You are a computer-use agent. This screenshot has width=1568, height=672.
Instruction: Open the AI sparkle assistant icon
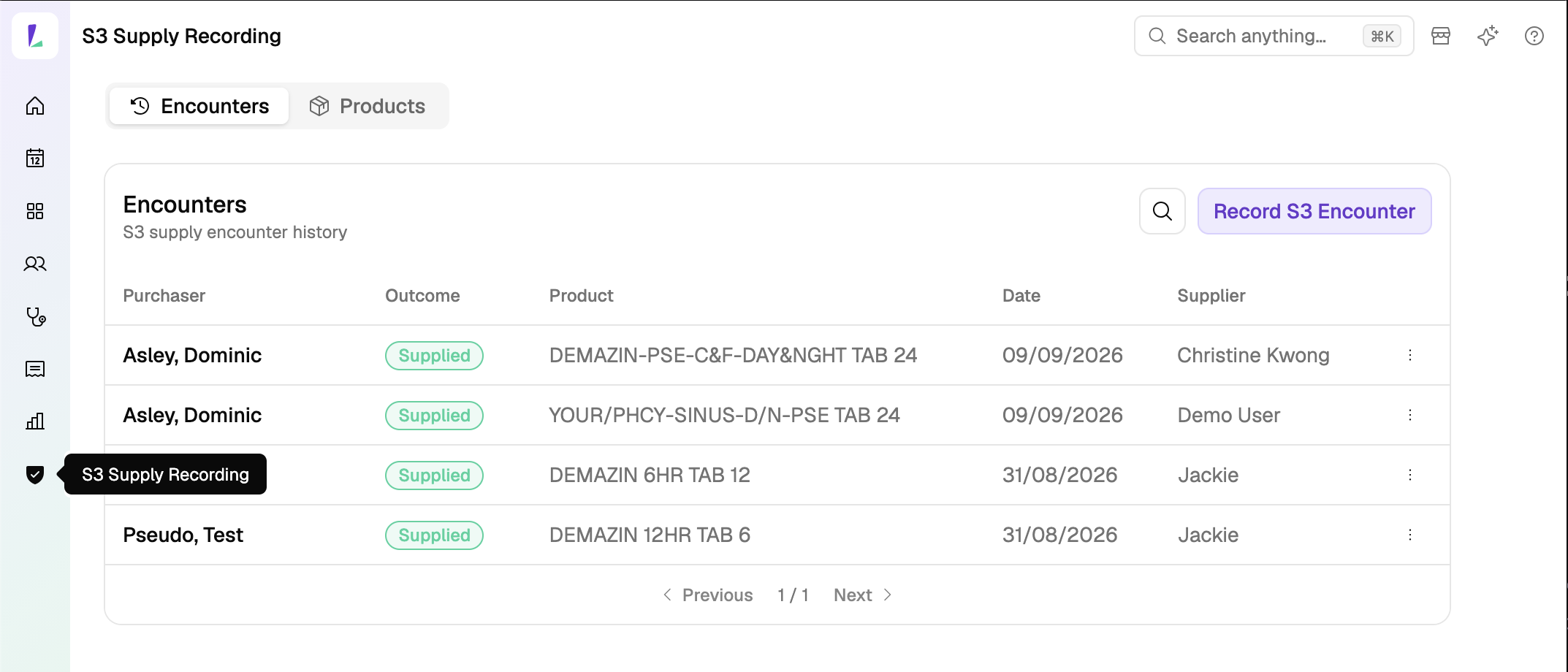pos(1488,36)
